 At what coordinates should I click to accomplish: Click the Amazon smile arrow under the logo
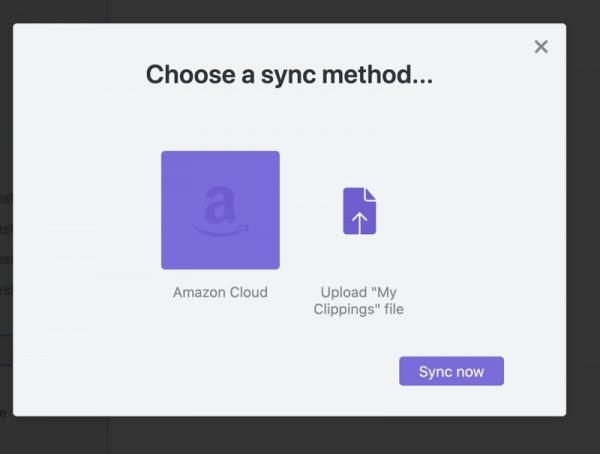221,230
